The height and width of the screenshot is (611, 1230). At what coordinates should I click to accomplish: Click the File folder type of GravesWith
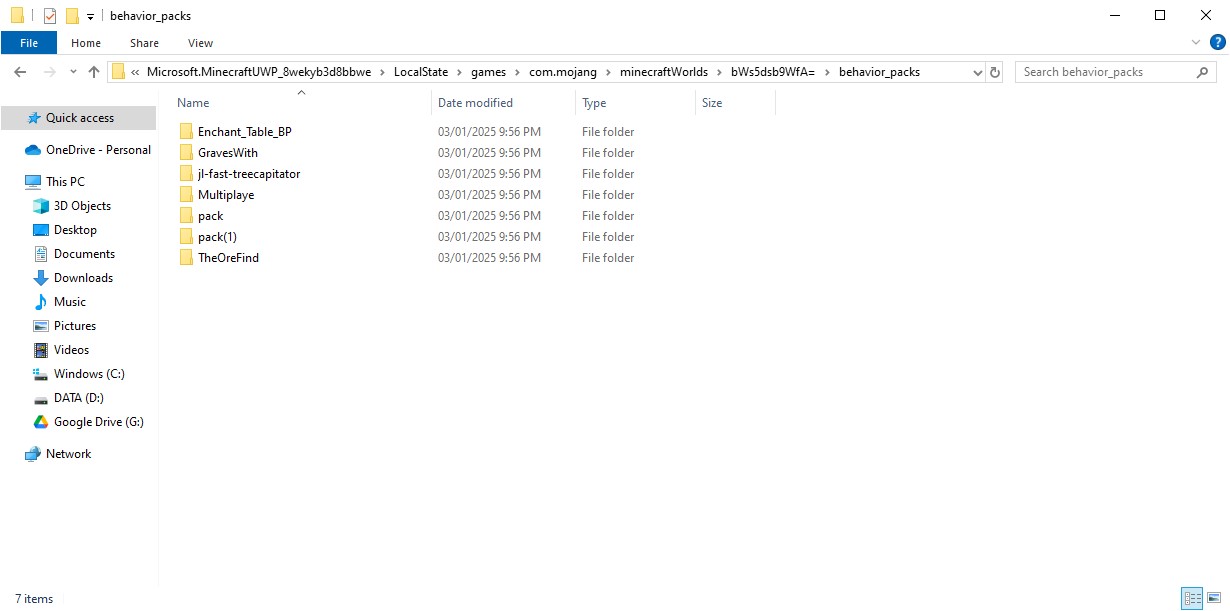coord(608,153)
